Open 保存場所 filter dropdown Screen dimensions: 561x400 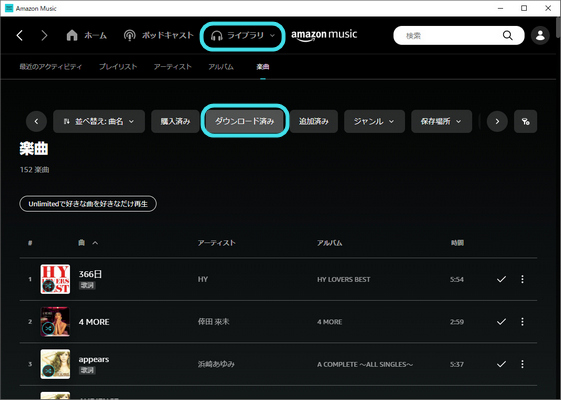pos(442,121)
